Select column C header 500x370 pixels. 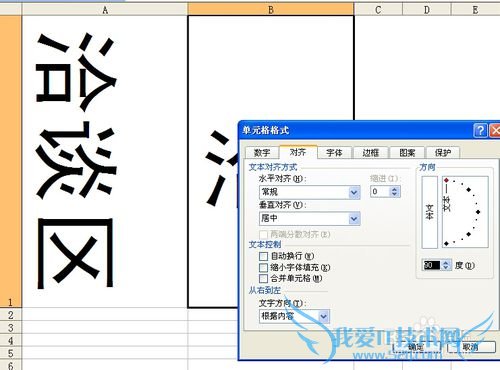tap(378, 10)
